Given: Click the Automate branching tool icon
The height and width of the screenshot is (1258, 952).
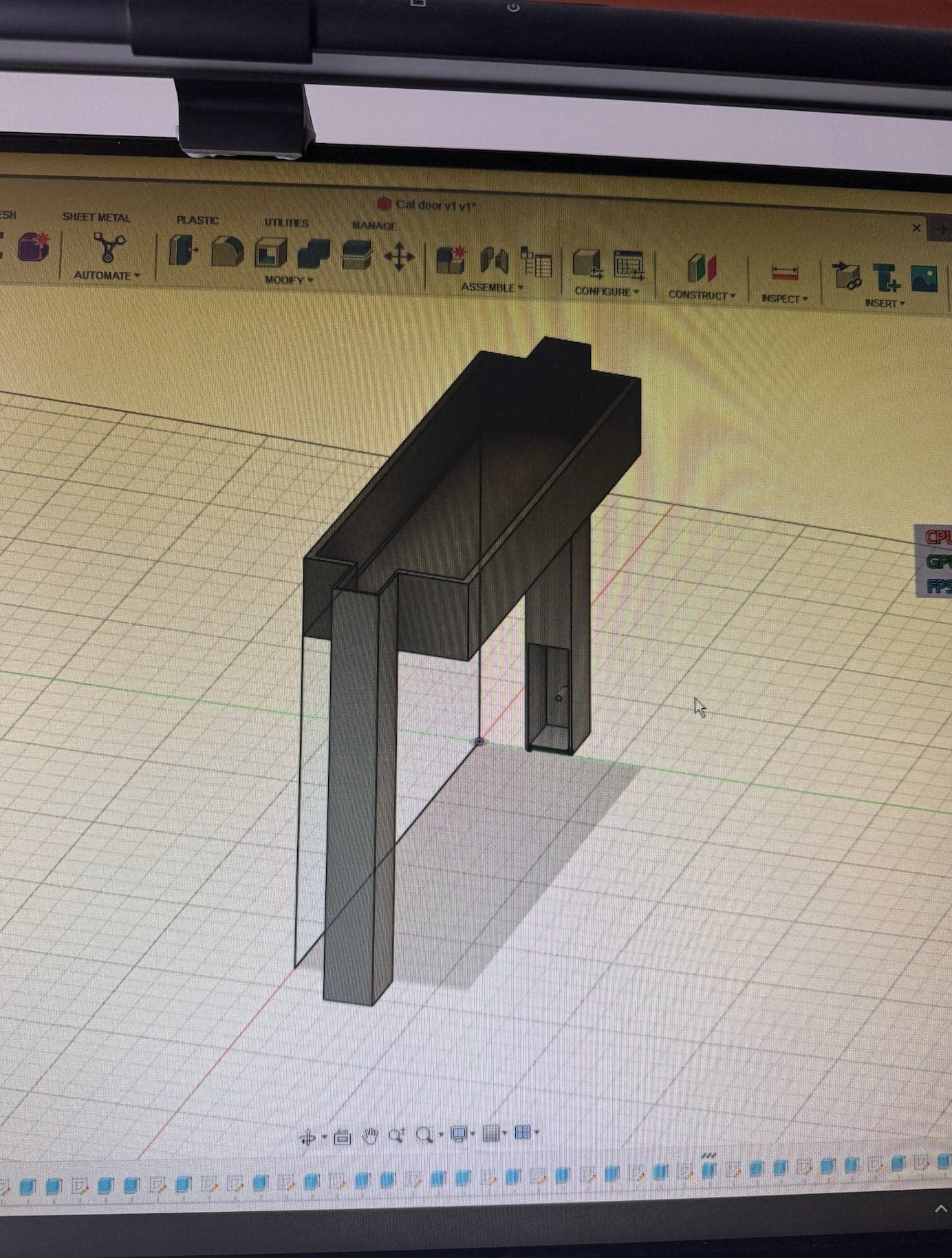Looking at the screenshot, I should [x=109, y=249].
